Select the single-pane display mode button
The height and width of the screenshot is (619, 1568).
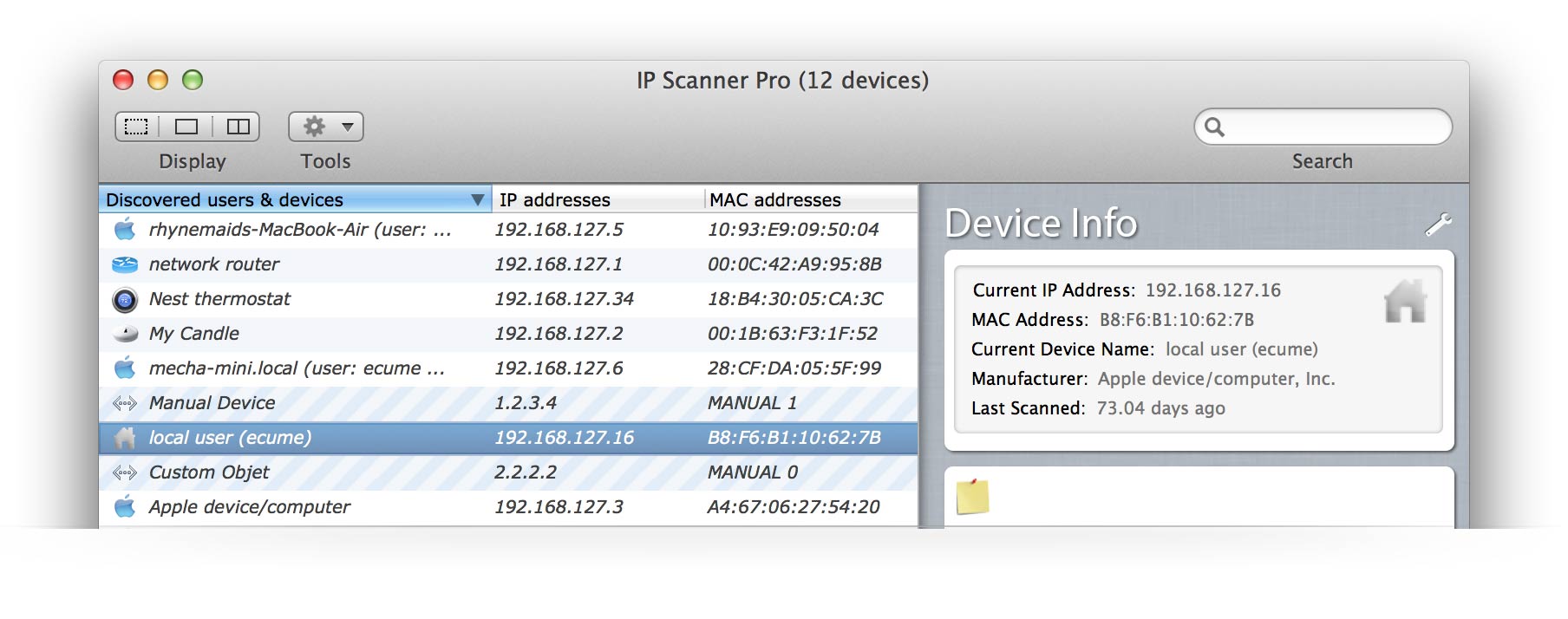coord(186,127)
